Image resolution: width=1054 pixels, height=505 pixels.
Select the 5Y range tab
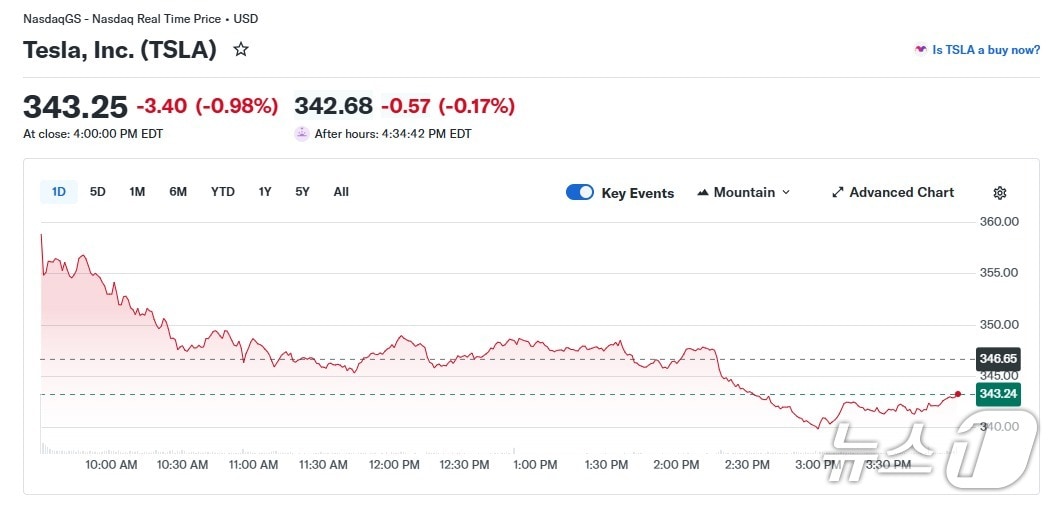[302, 192]
